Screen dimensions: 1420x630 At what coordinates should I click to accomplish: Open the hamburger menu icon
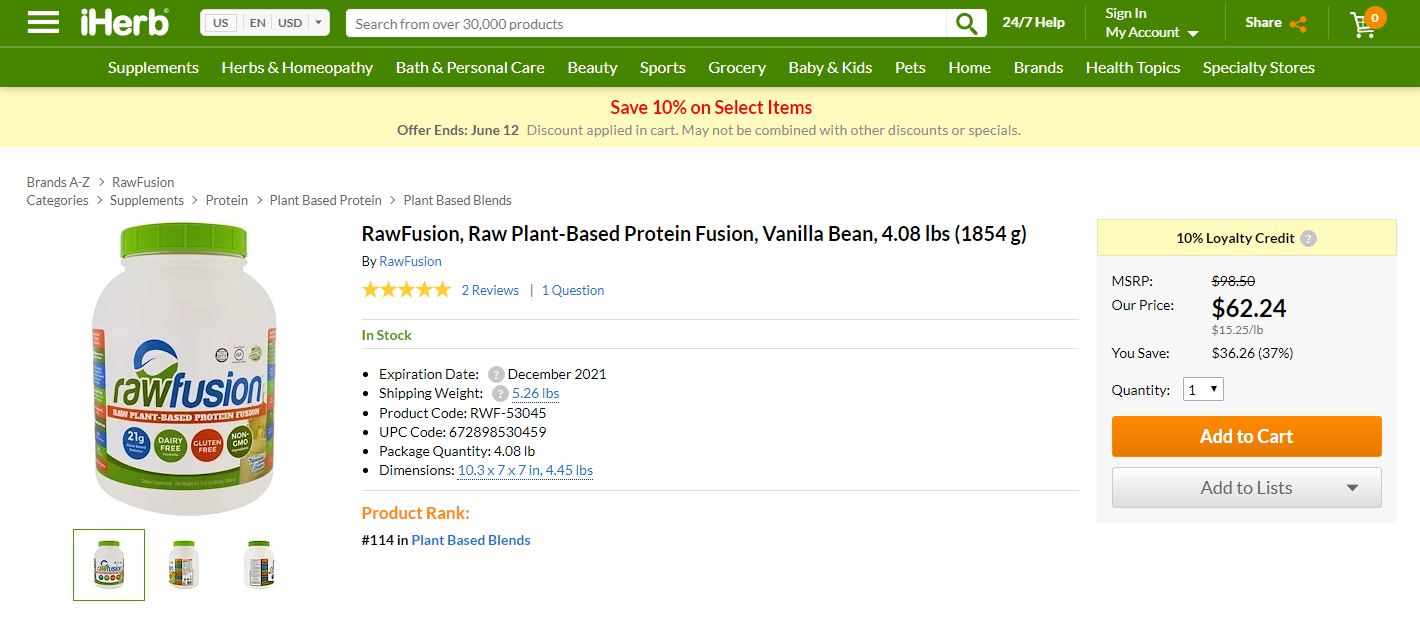click(43, 22)
